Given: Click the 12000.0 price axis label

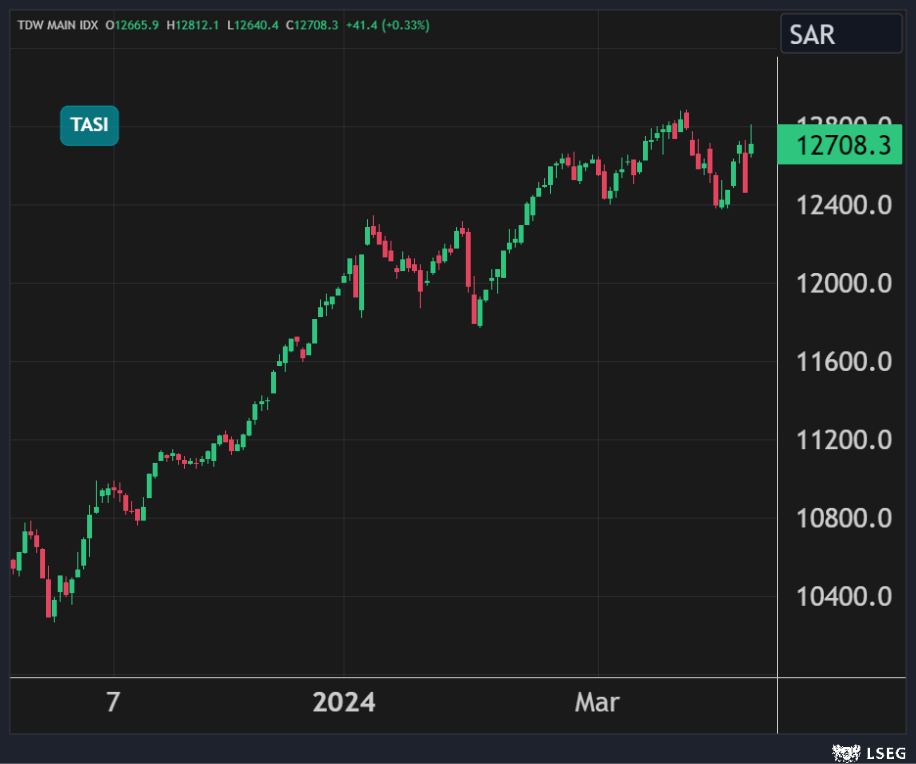Looking at the screenshot, I should click(844, 284).
